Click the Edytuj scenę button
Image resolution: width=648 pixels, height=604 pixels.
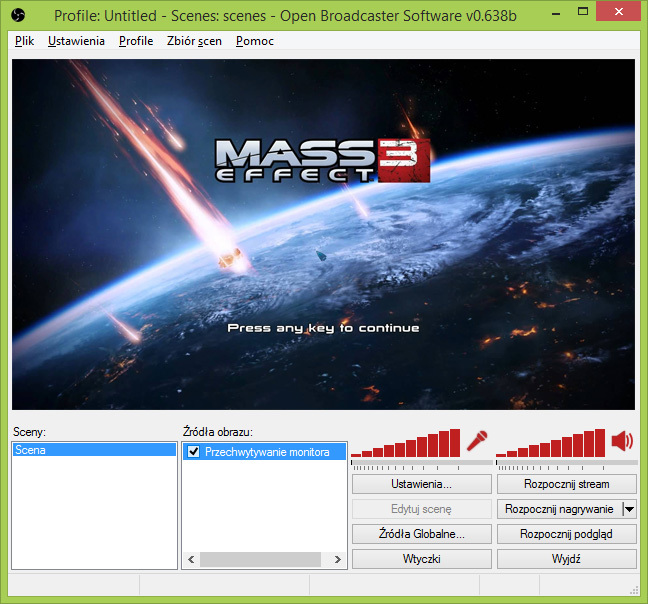[x=422, y=509]
